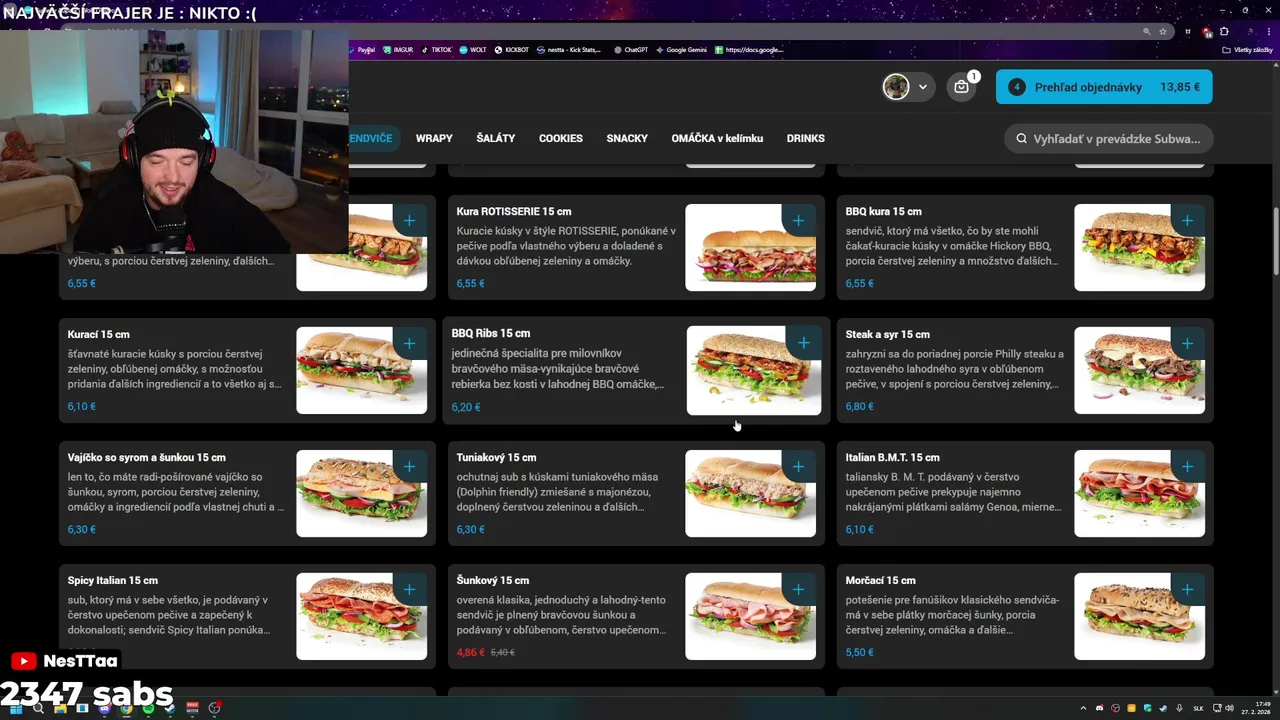Screen dimensions: 1280x720
Task: Click the search magnifier icon in Subway search
Action: (1021, 139)
